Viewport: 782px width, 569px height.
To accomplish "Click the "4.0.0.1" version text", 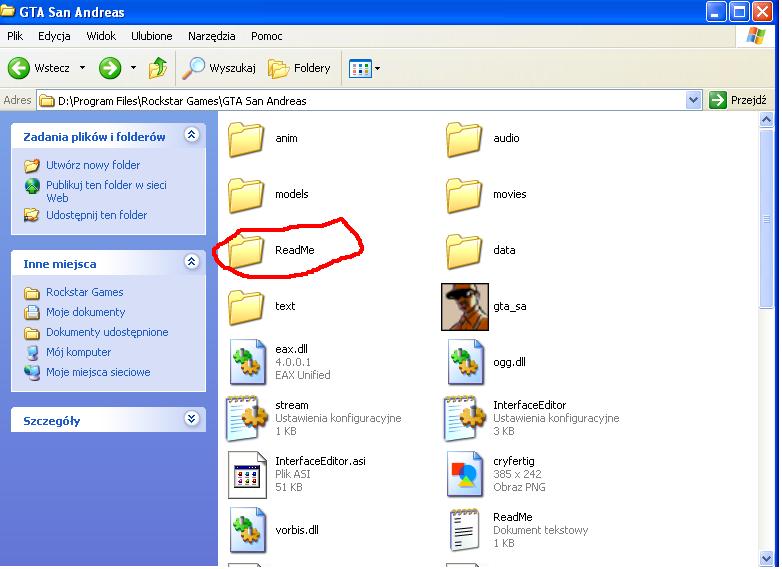I will pos(292,362).
